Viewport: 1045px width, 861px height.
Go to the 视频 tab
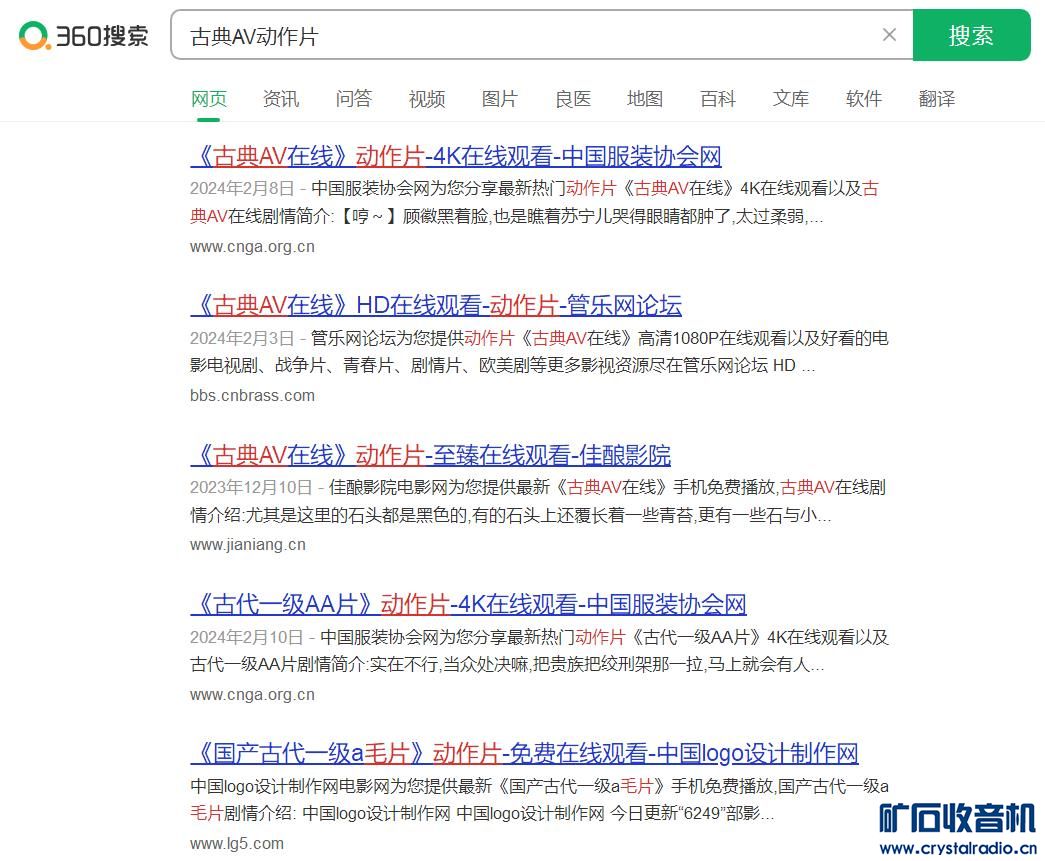[x=427, y=99]
